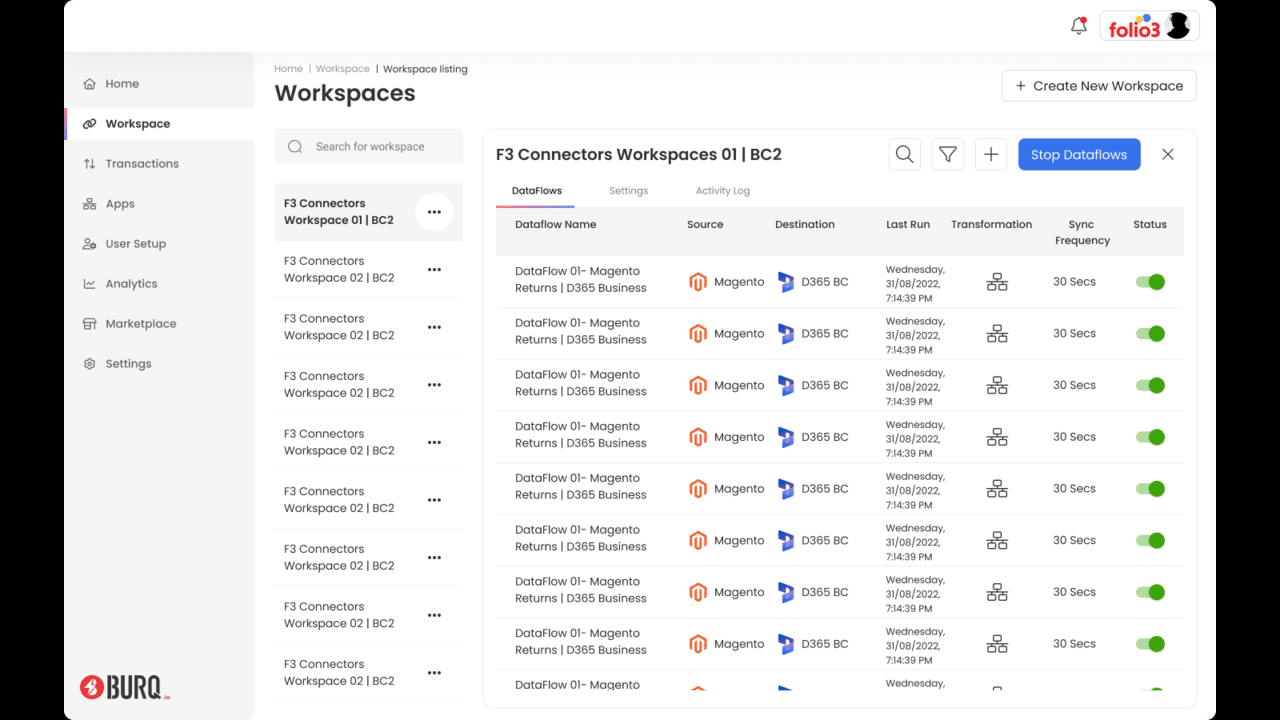Screen dimensions: 1280x720
Task: Toggle status switch of first dataflow row
Action: click(x=1150, y=282)
